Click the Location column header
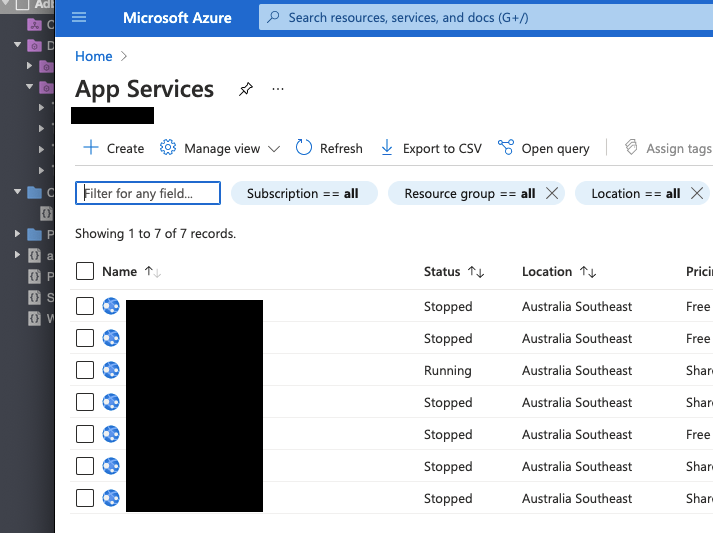The width and height of the screenshot is (713, 533). click(547, 272)
